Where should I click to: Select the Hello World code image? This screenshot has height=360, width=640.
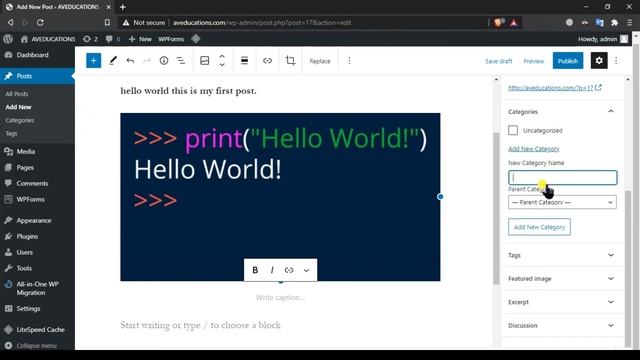click(x=280, y=197)
